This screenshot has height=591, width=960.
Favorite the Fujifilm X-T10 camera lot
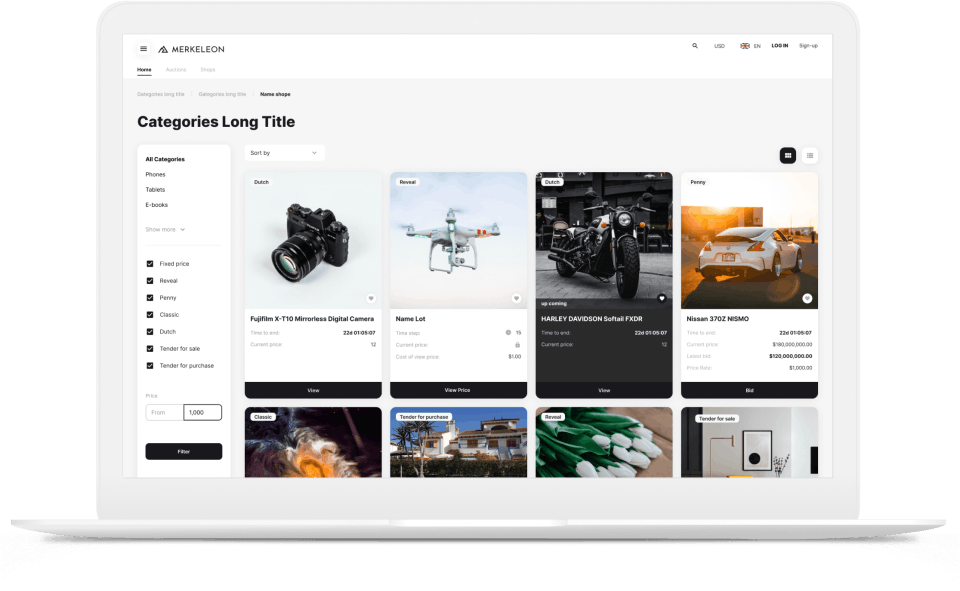(x=370, y=298)
